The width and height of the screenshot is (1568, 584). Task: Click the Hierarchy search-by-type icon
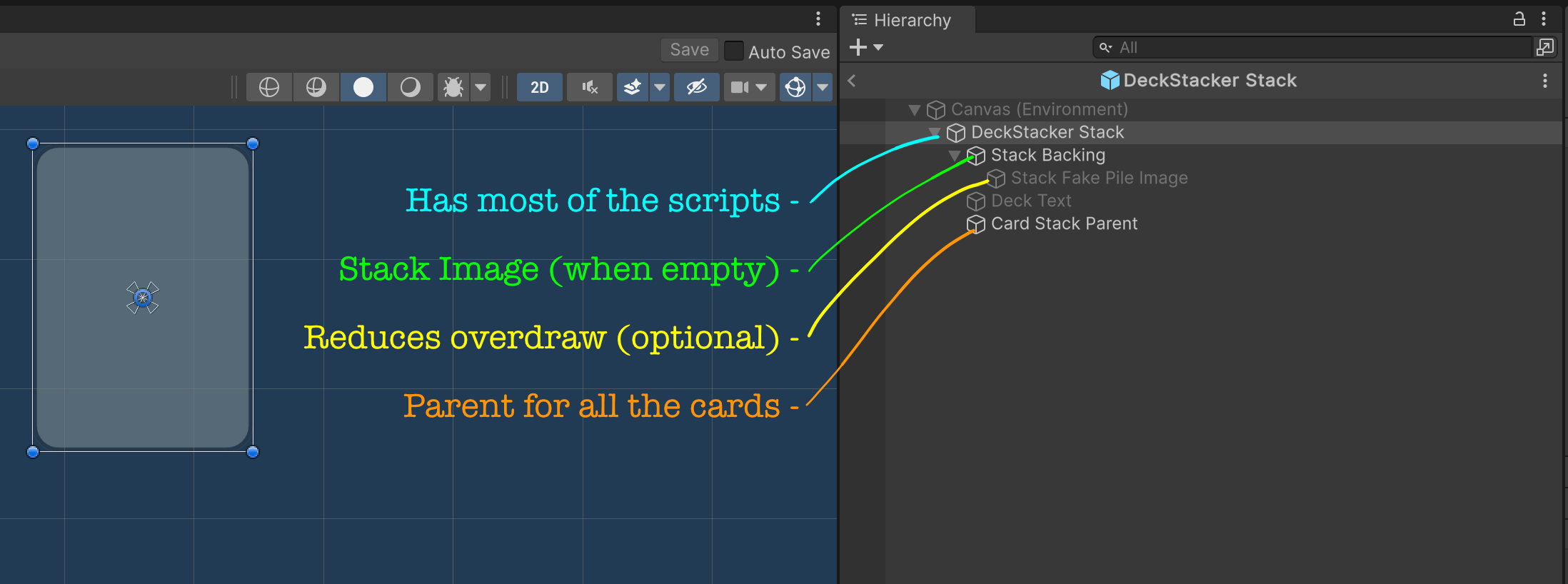pos(1544,47)
